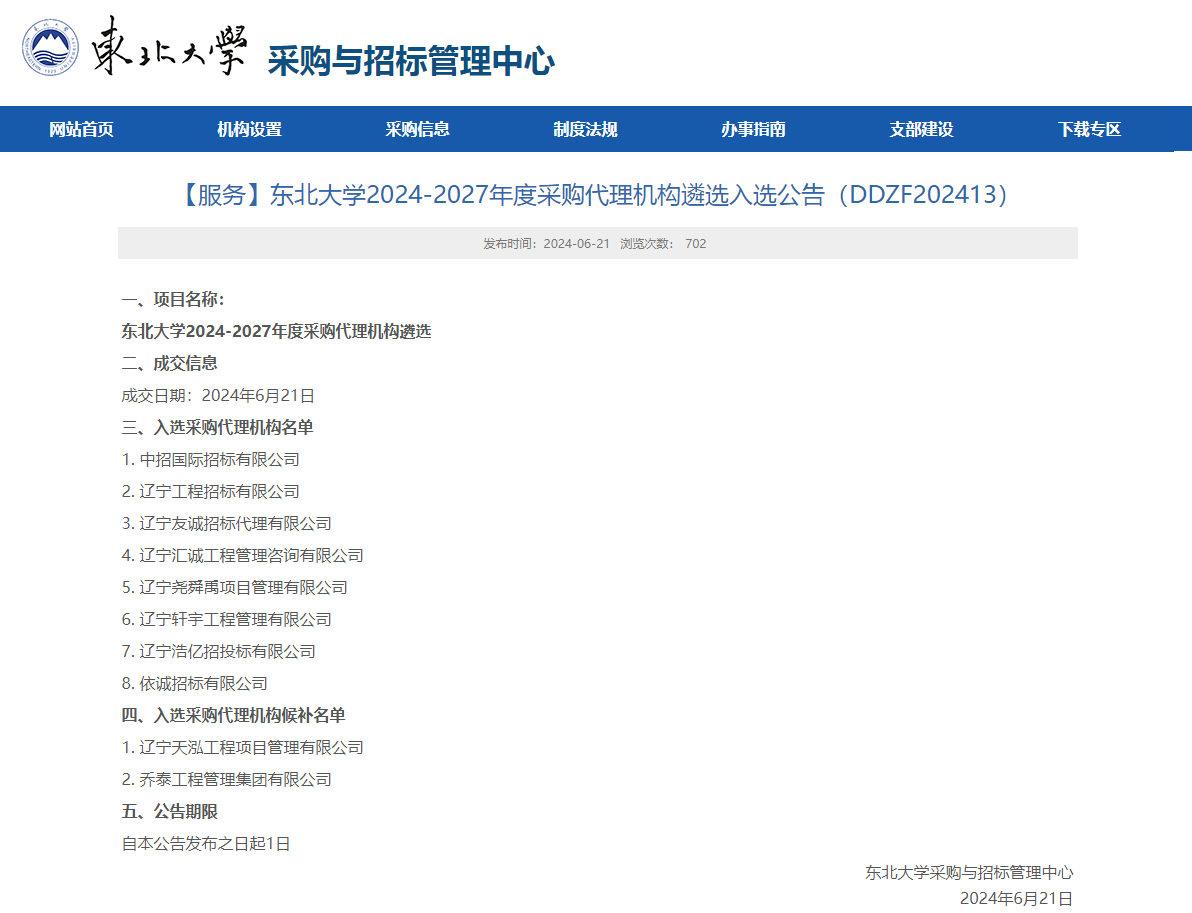The image size is (1192, 913).
Task: Navigate to 支部建设 in the menu bar
Action: pyautogui.click(x=921, y=129)
